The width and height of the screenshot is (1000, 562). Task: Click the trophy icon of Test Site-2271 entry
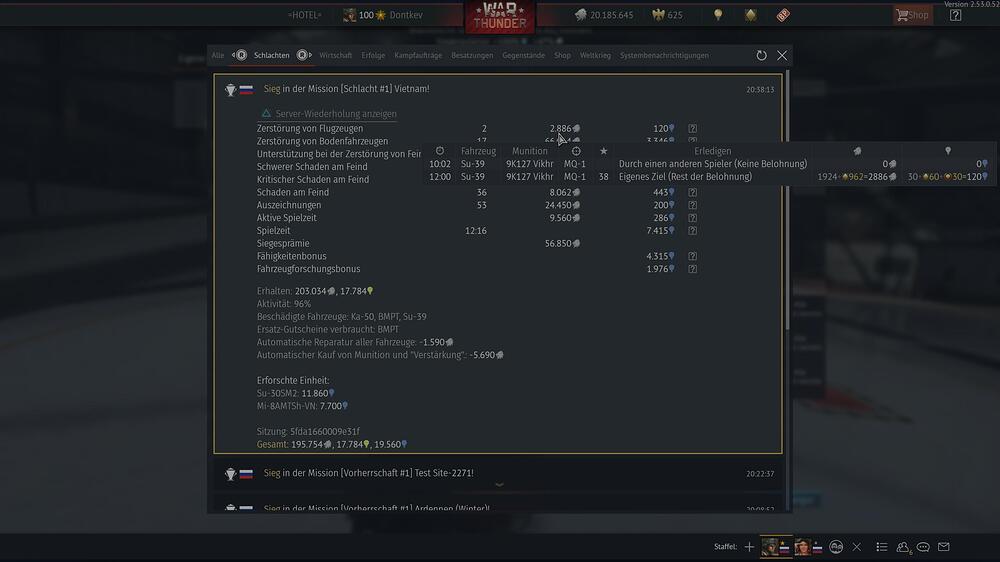click(230, 474)
